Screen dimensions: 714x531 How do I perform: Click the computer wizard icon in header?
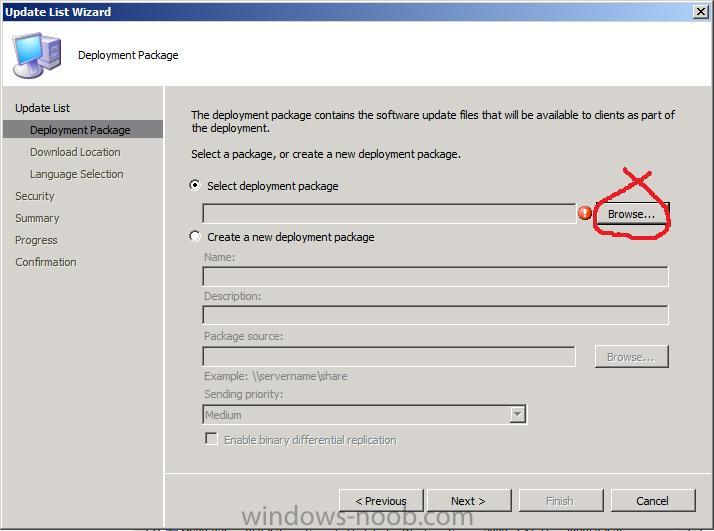[36, 55]
